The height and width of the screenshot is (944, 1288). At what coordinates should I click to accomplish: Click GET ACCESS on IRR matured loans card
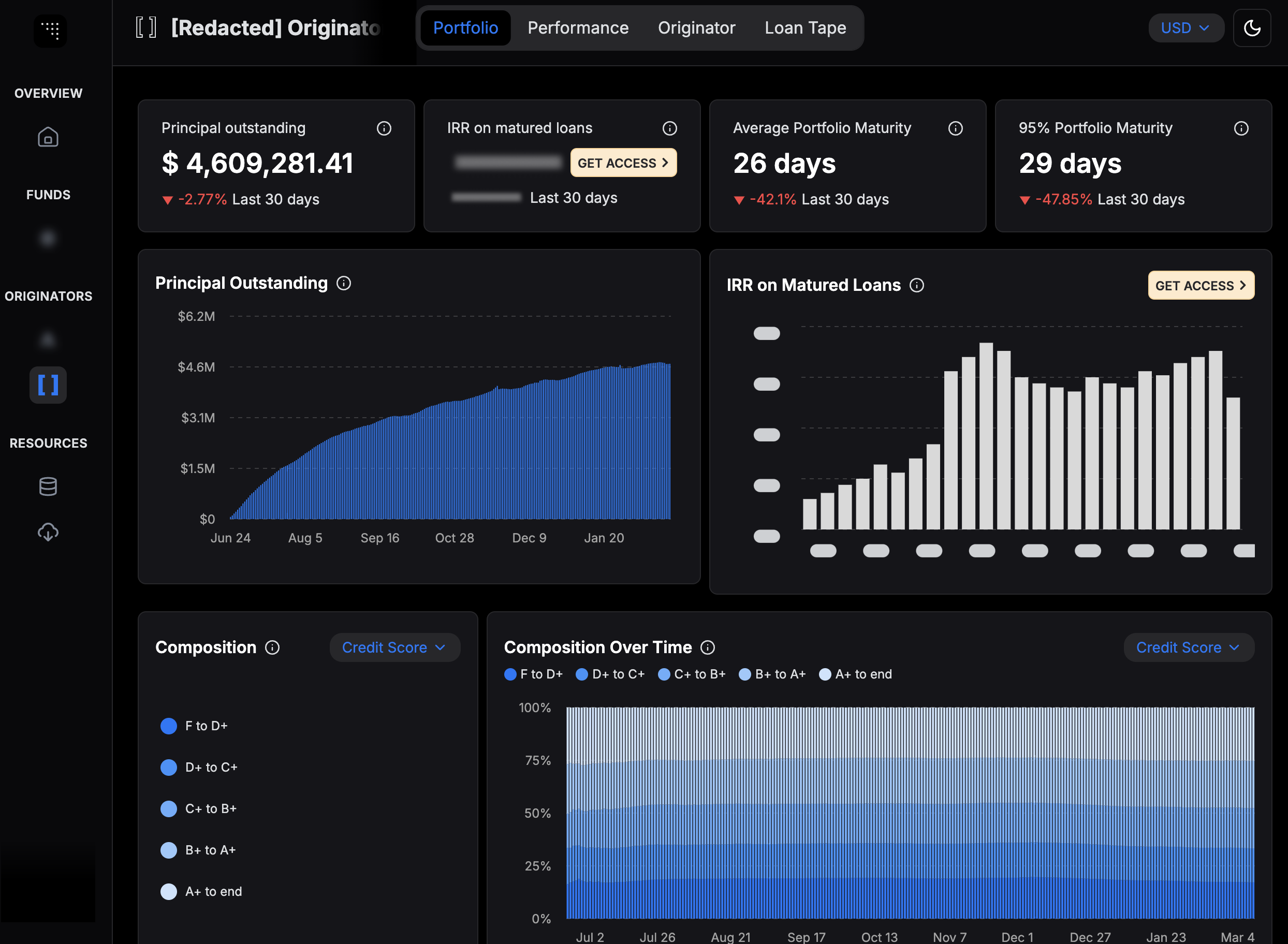623,163
